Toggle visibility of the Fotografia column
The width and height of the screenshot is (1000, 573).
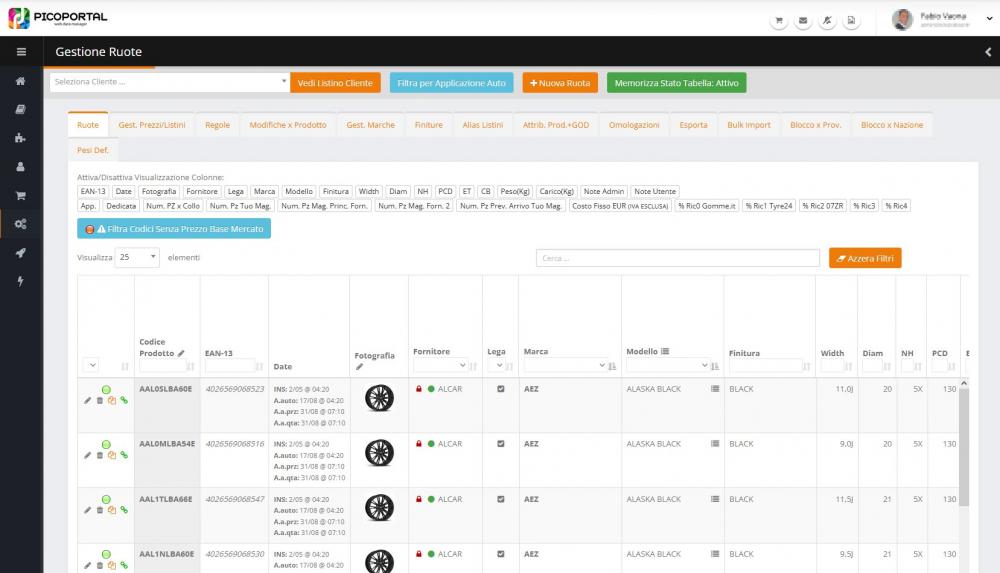click(159, 191)
